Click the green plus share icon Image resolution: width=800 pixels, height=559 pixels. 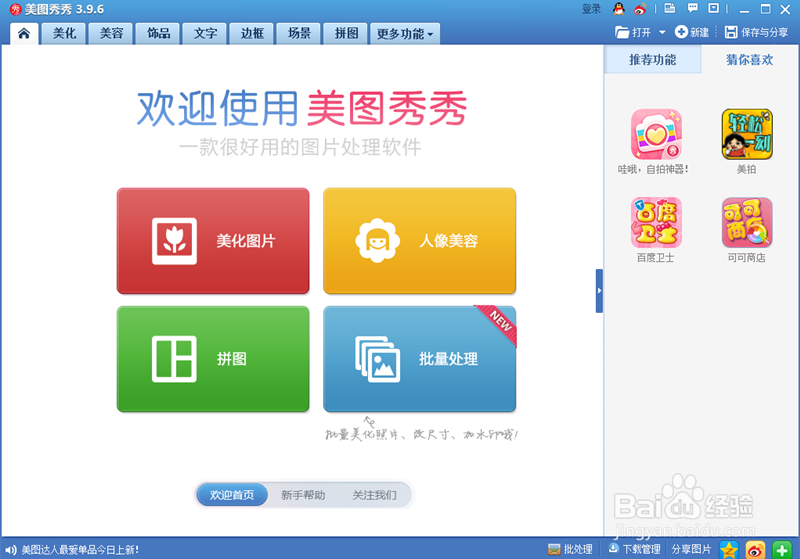point(782,550)
